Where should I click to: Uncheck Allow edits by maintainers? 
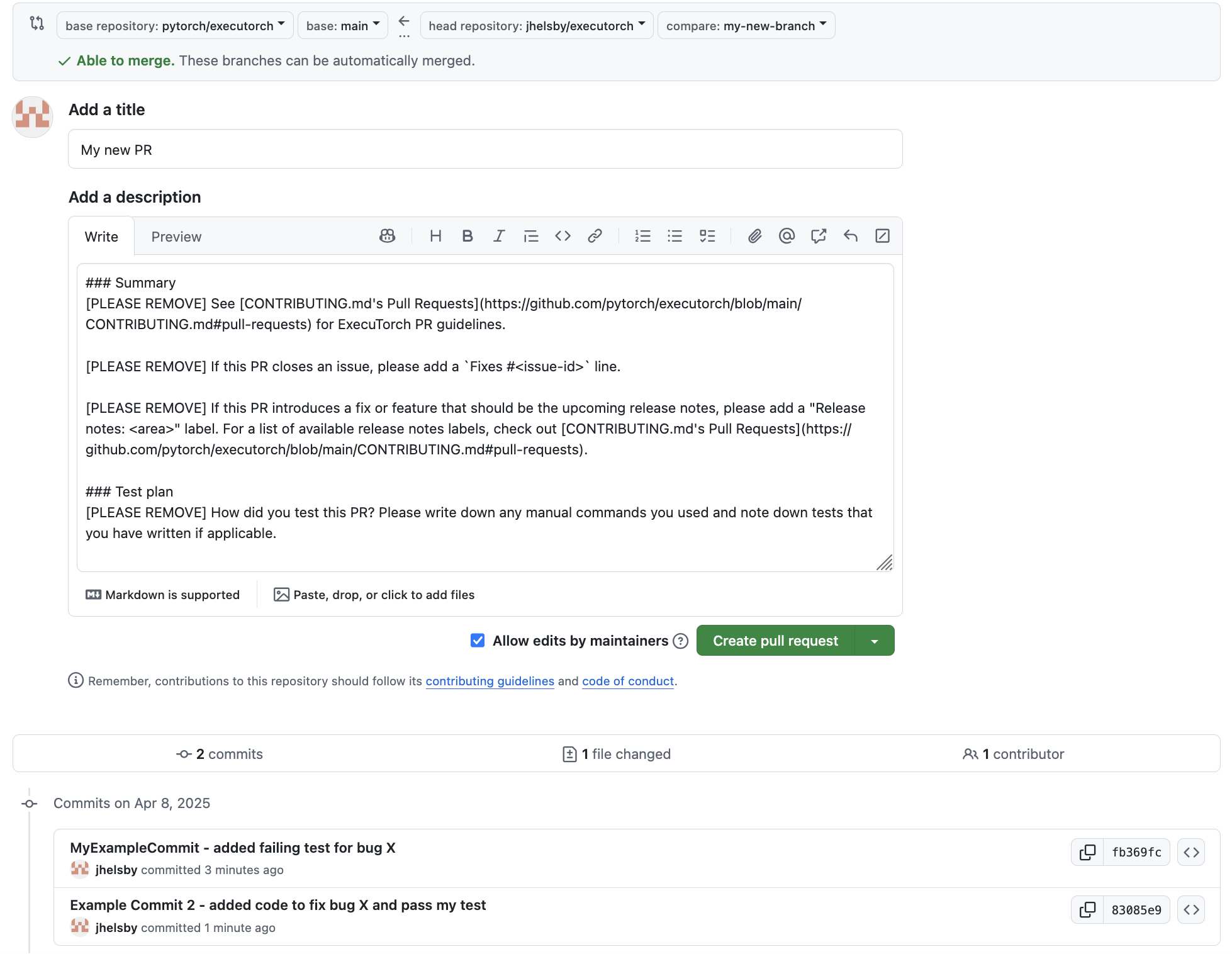478,641
